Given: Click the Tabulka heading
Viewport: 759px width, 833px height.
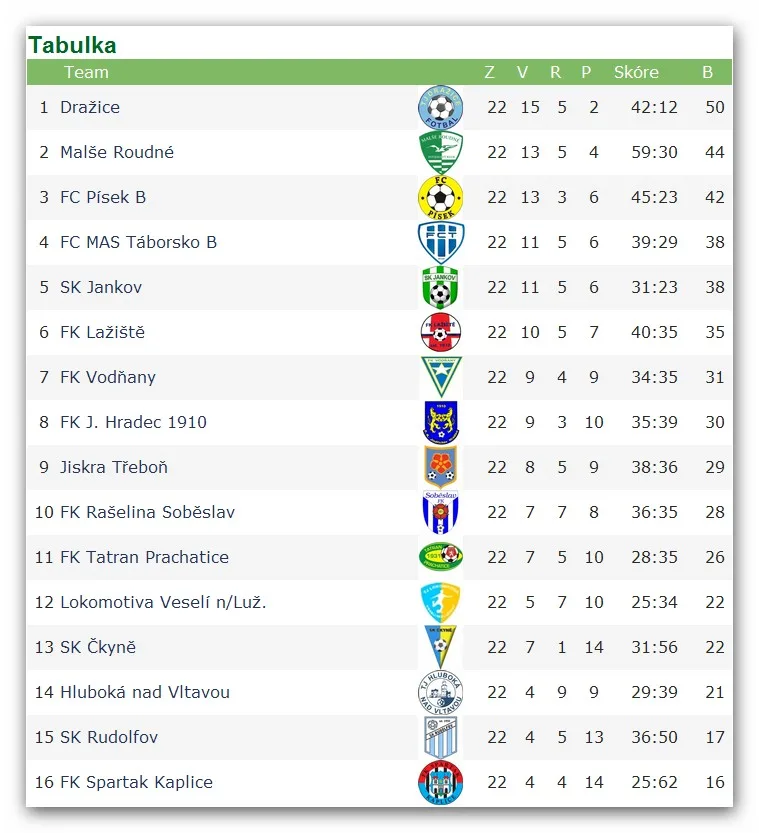Looking at the screenshot, I should point(72,45).
